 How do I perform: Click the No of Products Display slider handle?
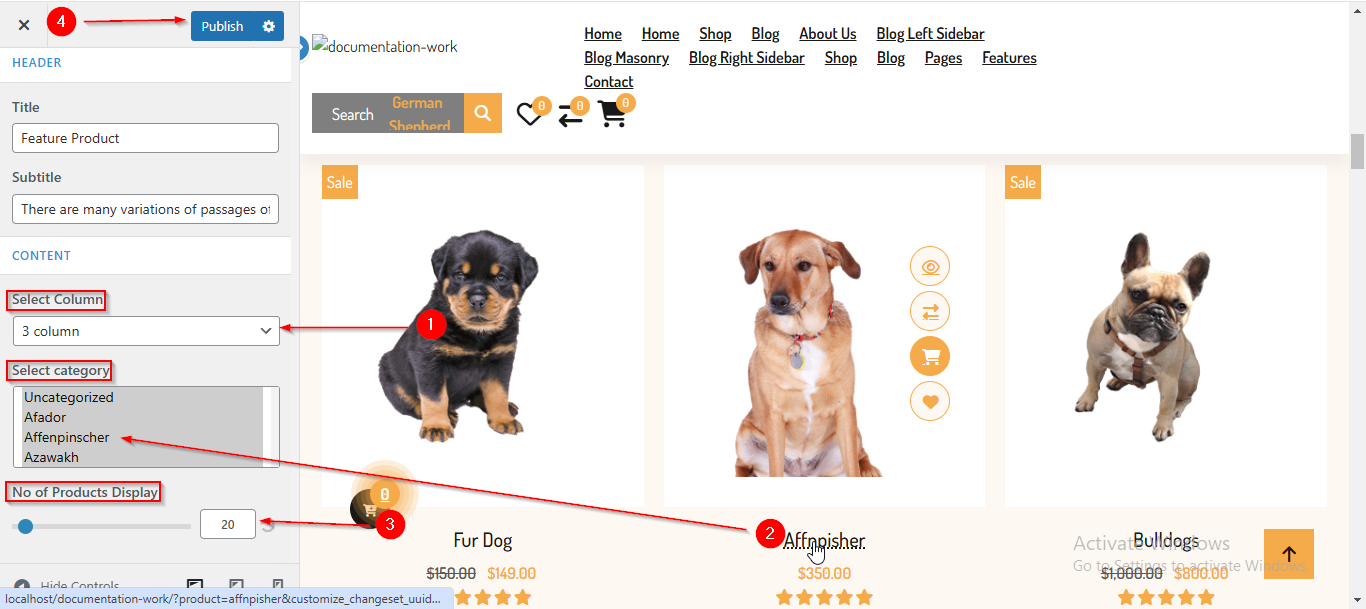click(25, 526)
